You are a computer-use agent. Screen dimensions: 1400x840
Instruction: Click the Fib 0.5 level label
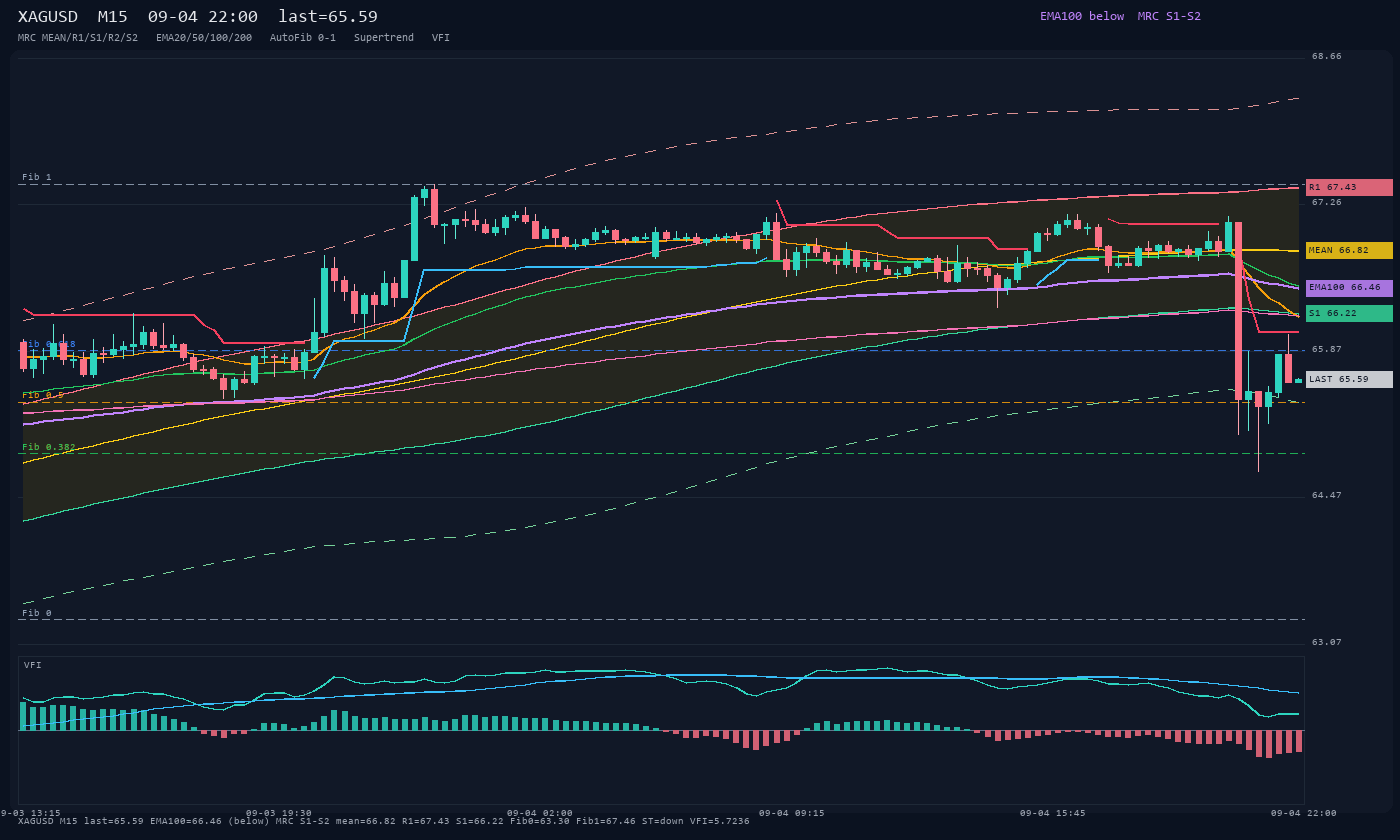pos(43,395)
